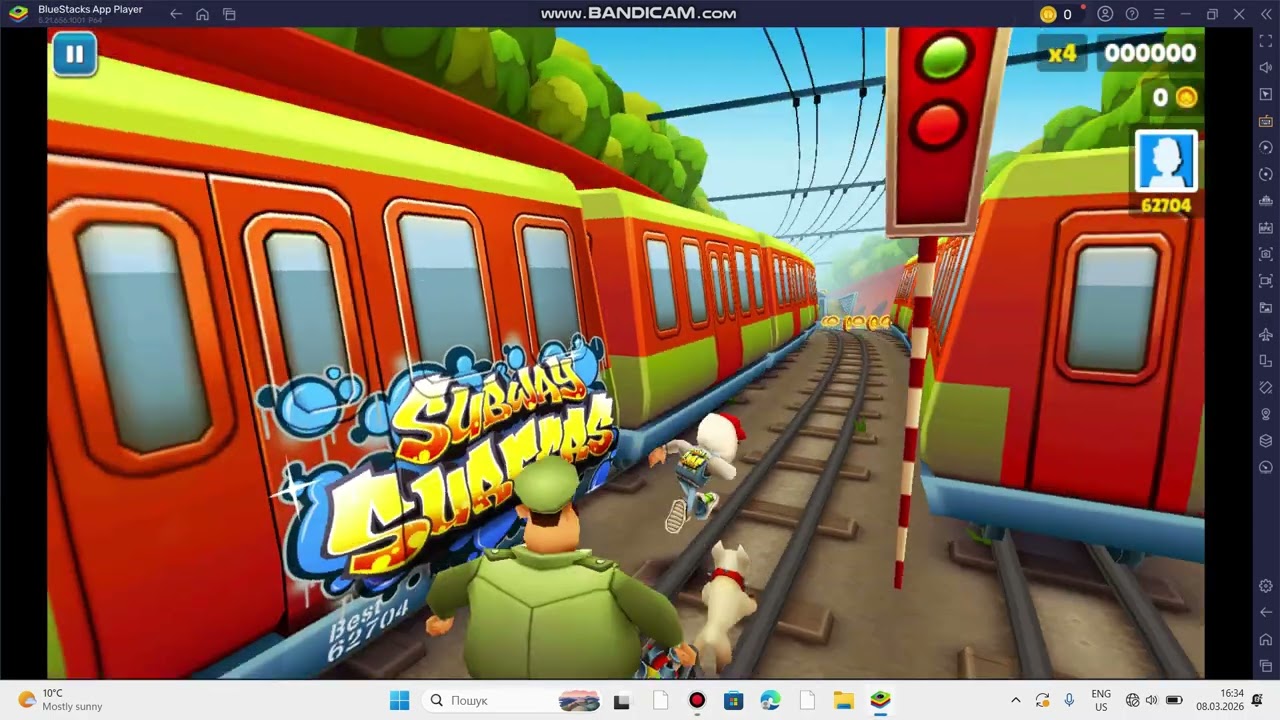
Task: Open the network icon in system tray
Action: pos(1132,700)
